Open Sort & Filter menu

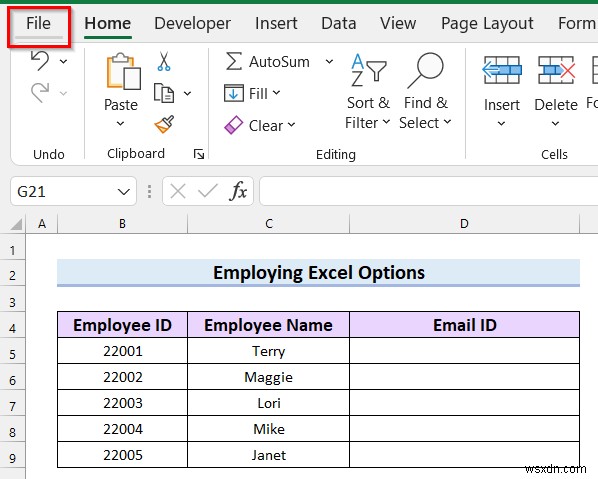pyautogui.click(x=368, y=92)
